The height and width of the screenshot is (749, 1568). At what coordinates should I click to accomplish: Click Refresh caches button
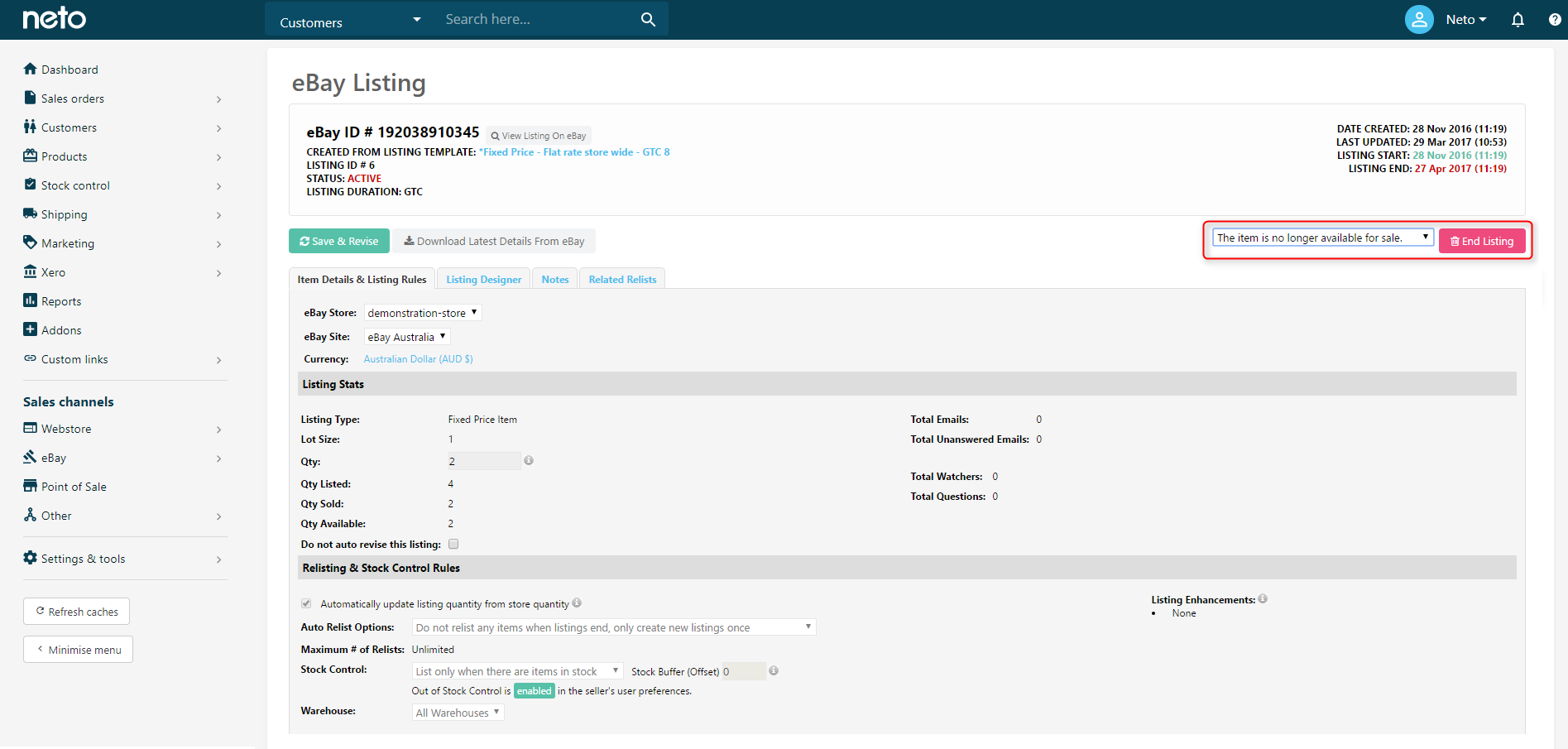[x=76, y=612]
